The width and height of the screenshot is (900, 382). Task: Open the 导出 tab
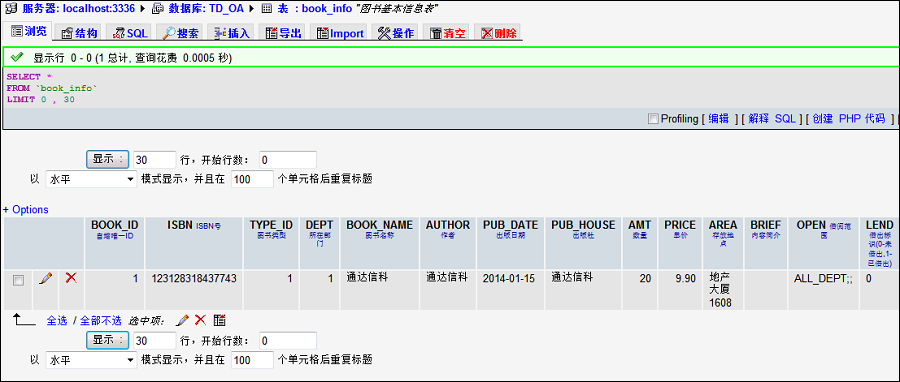click(282, 33)
